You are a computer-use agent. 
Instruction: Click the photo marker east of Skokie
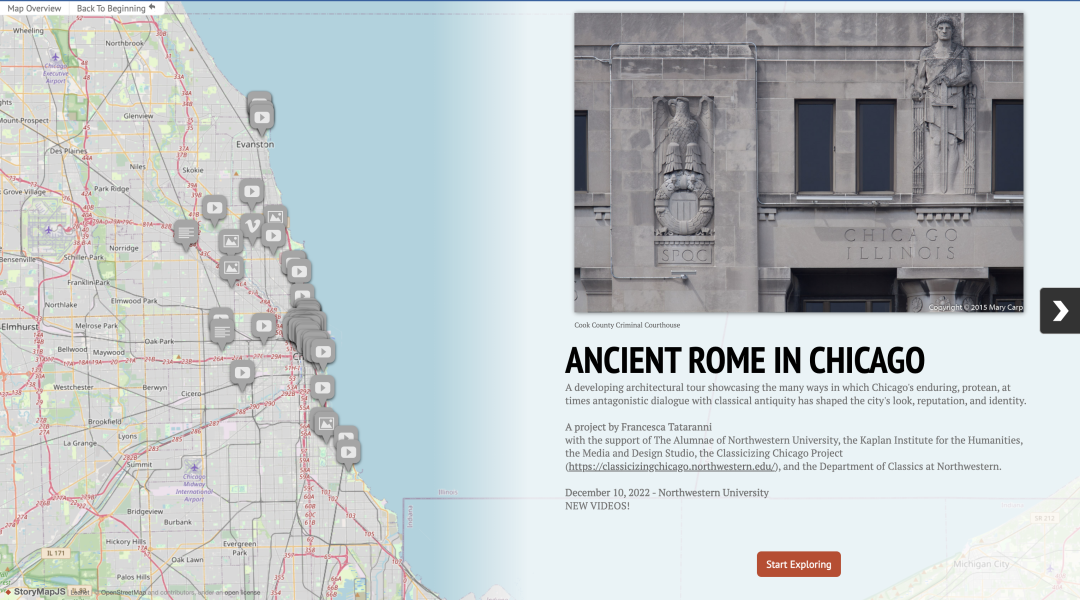point(273,216)
